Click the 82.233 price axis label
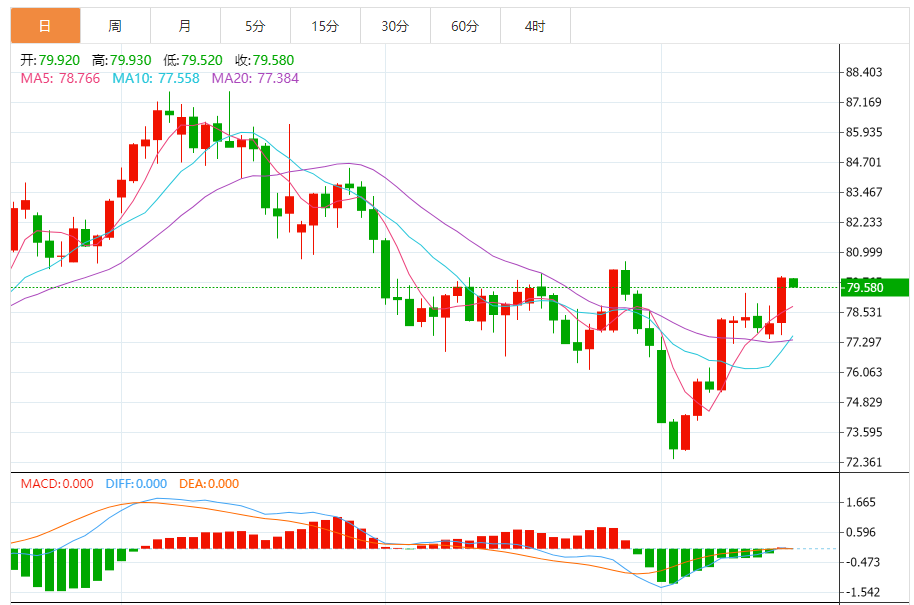 864,222
